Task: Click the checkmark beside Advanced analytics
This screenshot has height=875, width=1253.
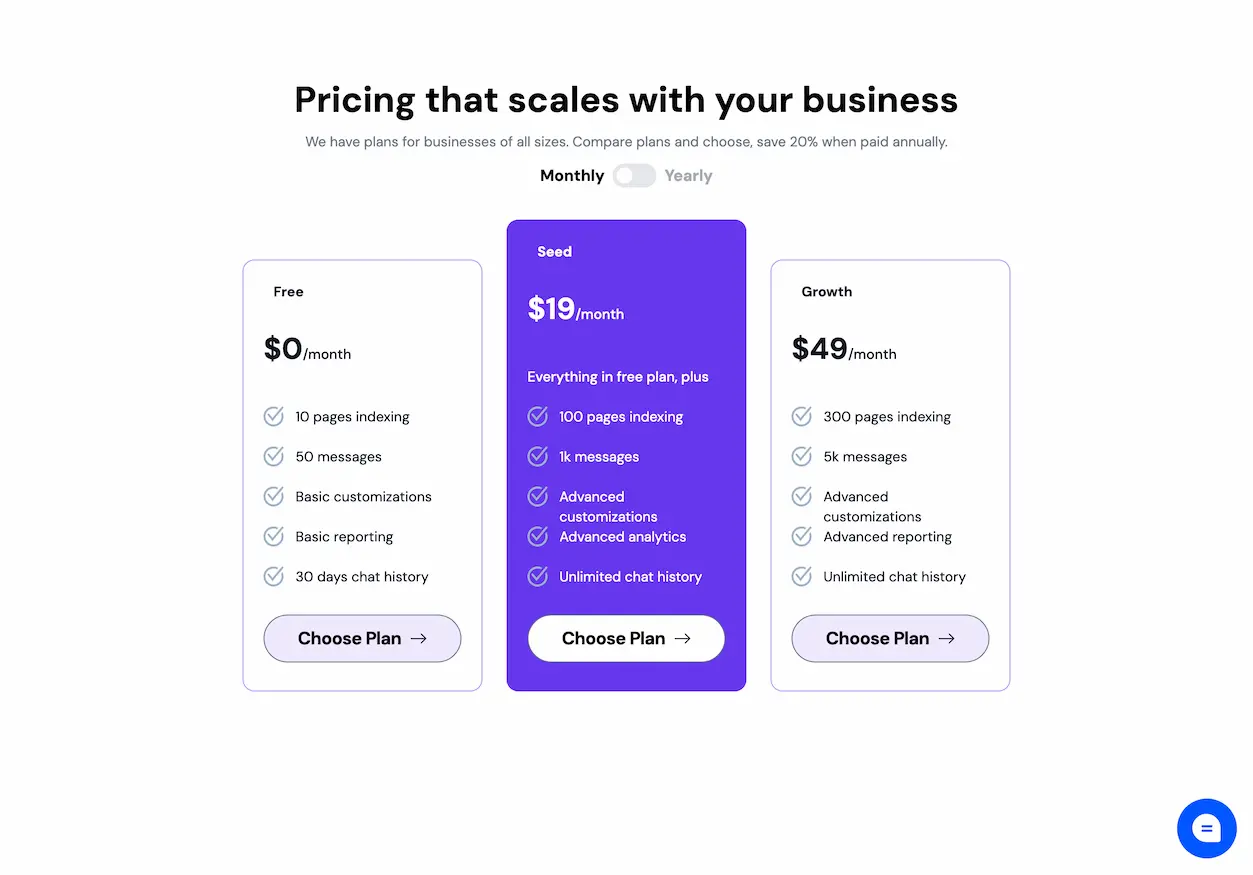Action: (x=537, y=536)
